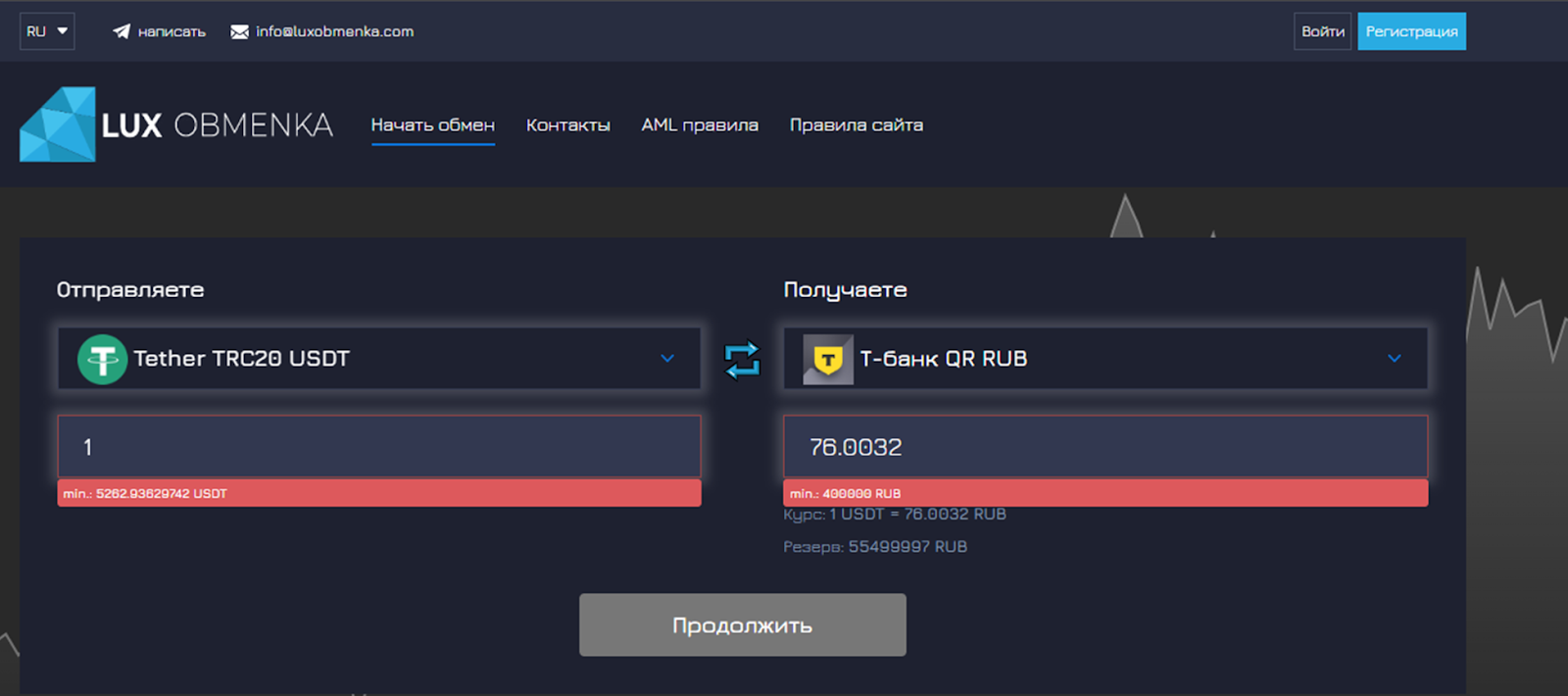Open the Т-банк QR RUB currency dropdown

click(x=1105, y=359)
